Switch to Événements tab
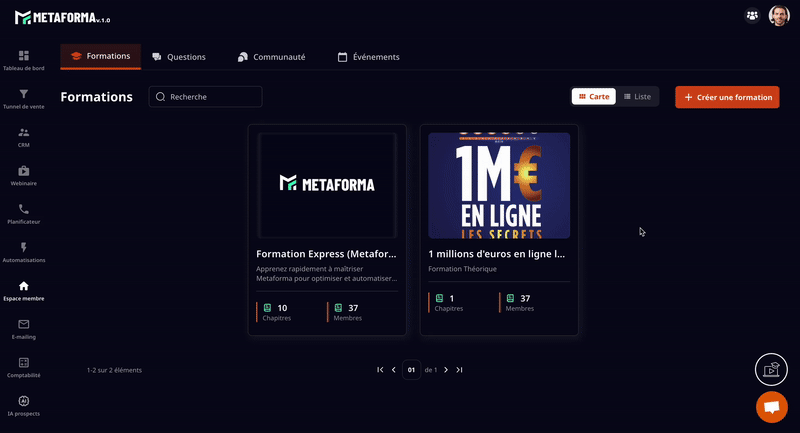800x433 pixels. pyautogui.click(x=368, y=57)
